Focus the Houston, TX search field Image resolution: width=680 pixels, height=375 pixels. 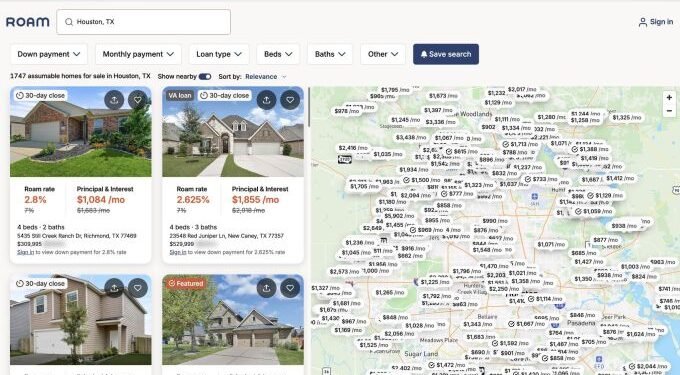click(x=144, y=22)
